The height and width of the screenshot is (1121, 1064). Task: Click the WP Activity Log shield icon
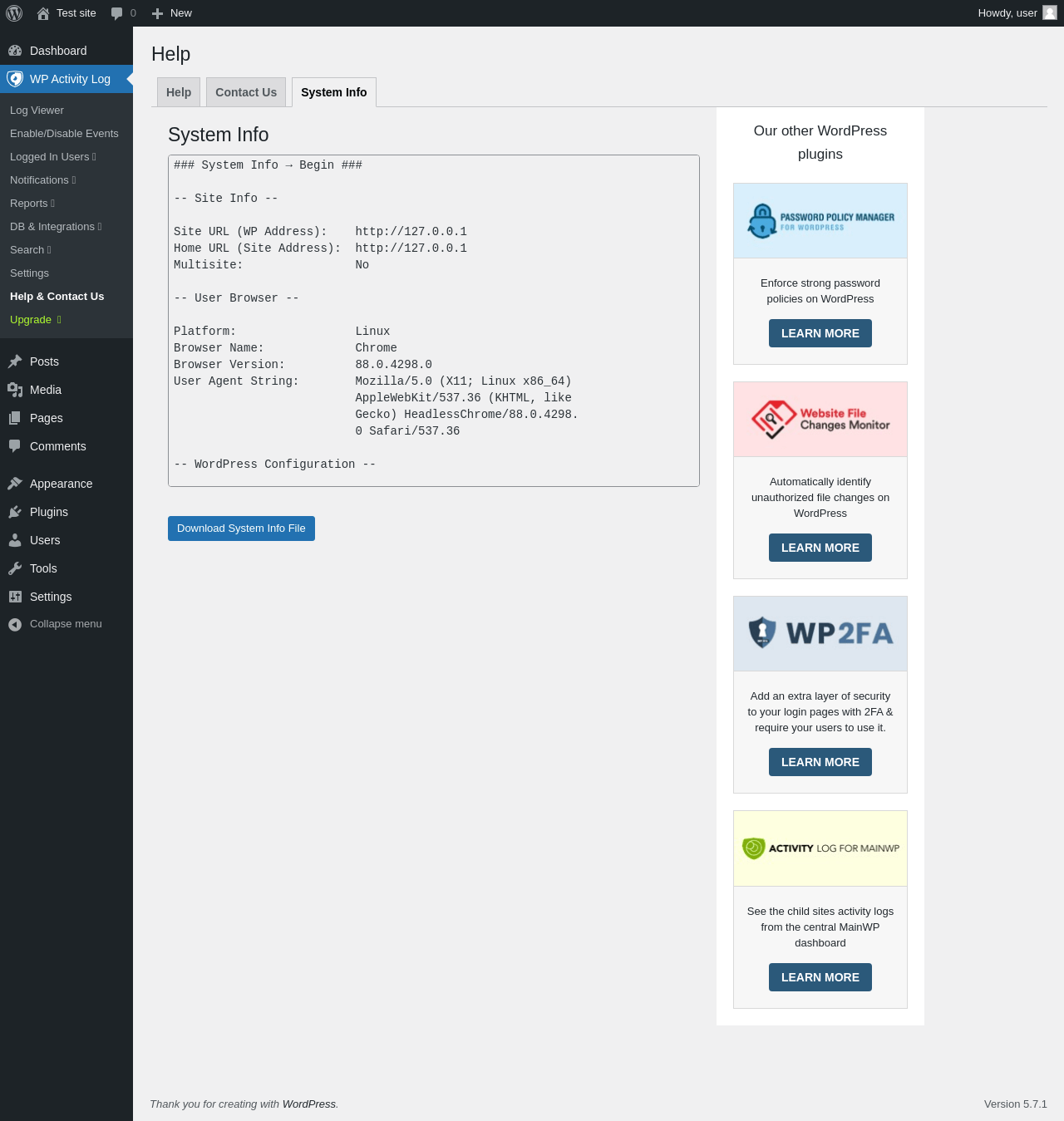pyautogui.click(x=15, y=79)
